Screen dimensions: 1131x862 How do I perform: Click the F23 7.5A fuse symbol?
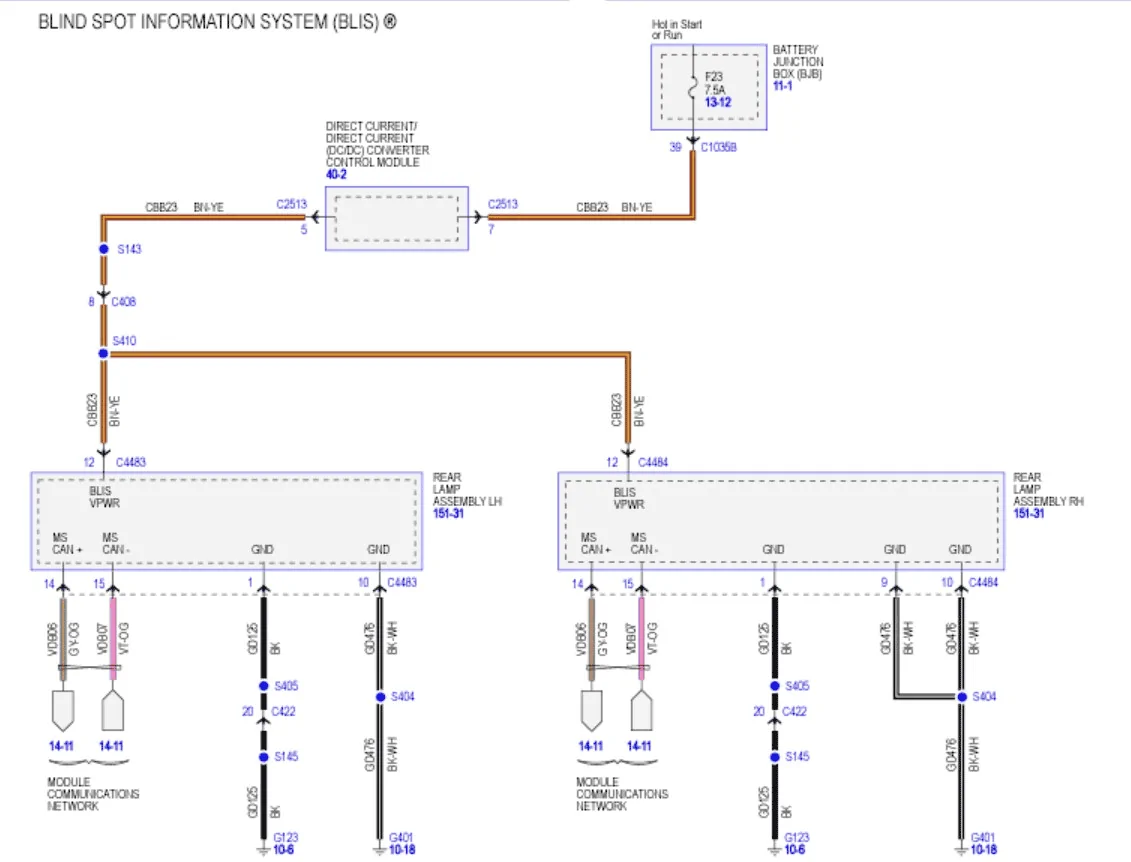[693, 88]
